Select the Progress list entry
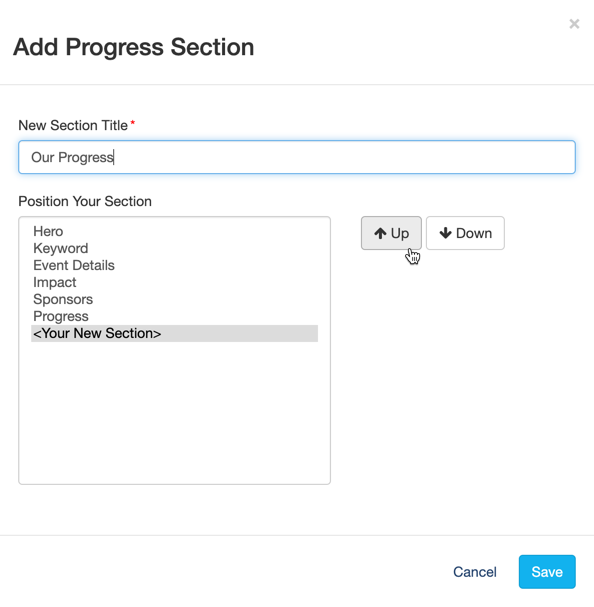The height and width of the screenshot is (607, 594). pyautogui.click(x=174, y=316)
